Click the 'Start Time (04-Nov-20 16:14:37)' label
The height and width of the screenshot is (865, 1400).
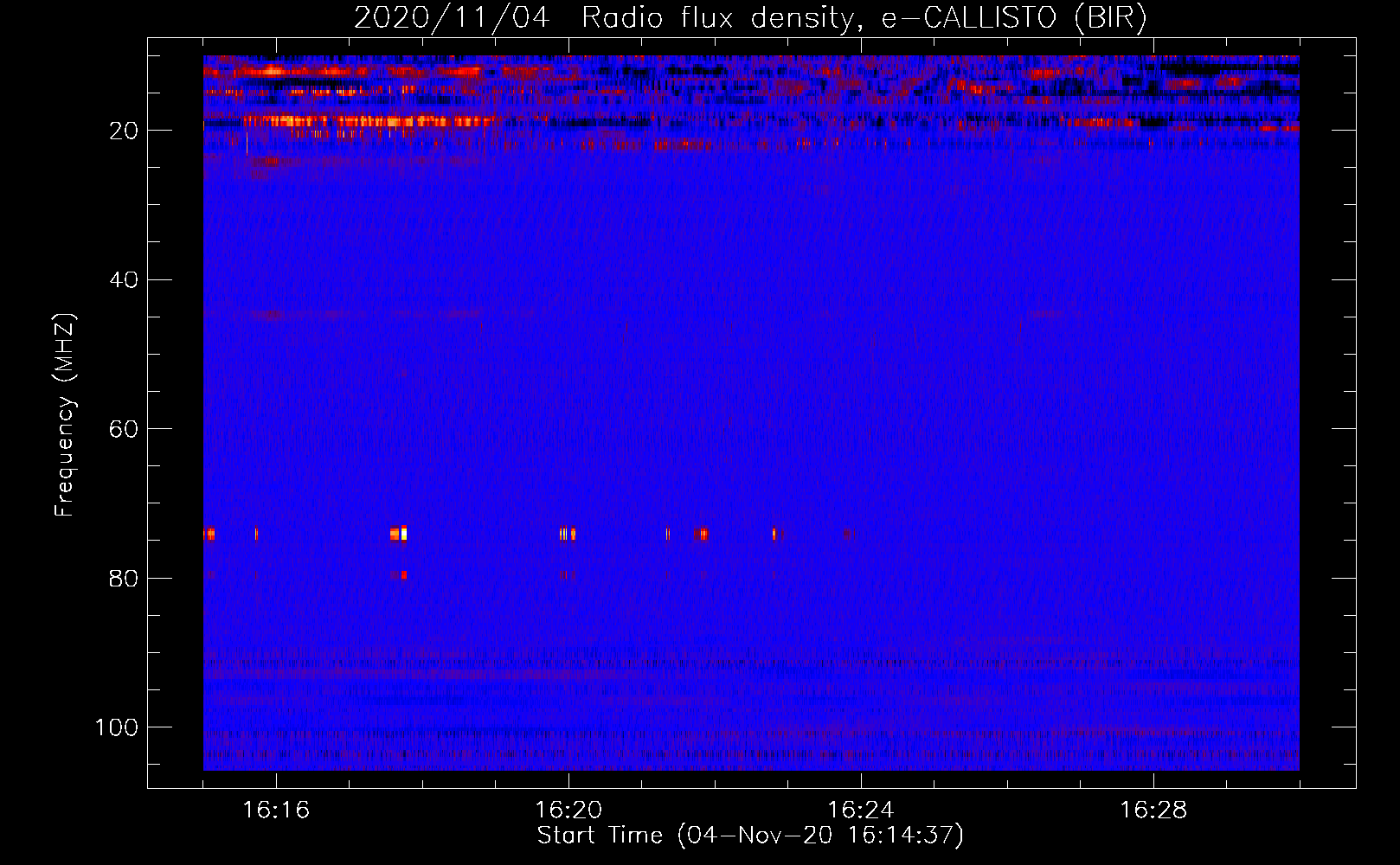point(750,836)
